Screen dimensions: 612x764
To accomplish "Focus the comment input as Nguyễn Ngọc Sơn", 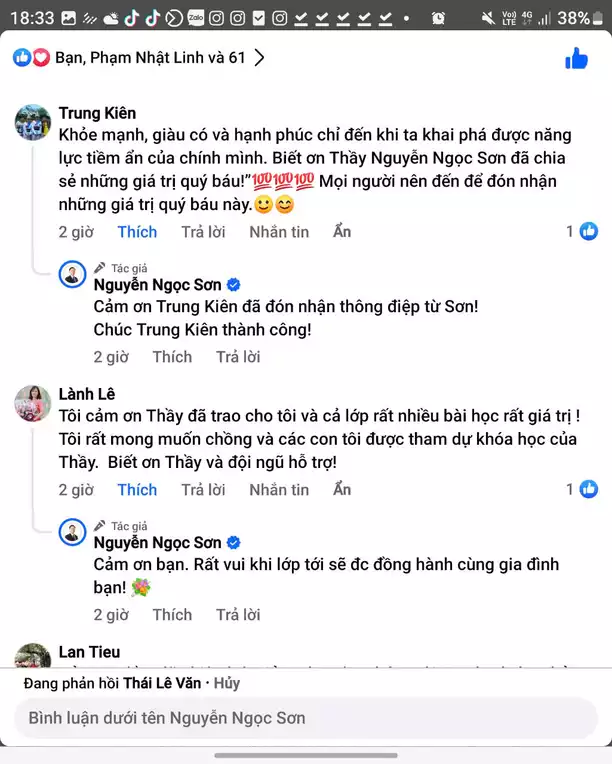I will (x=306, y=718).
